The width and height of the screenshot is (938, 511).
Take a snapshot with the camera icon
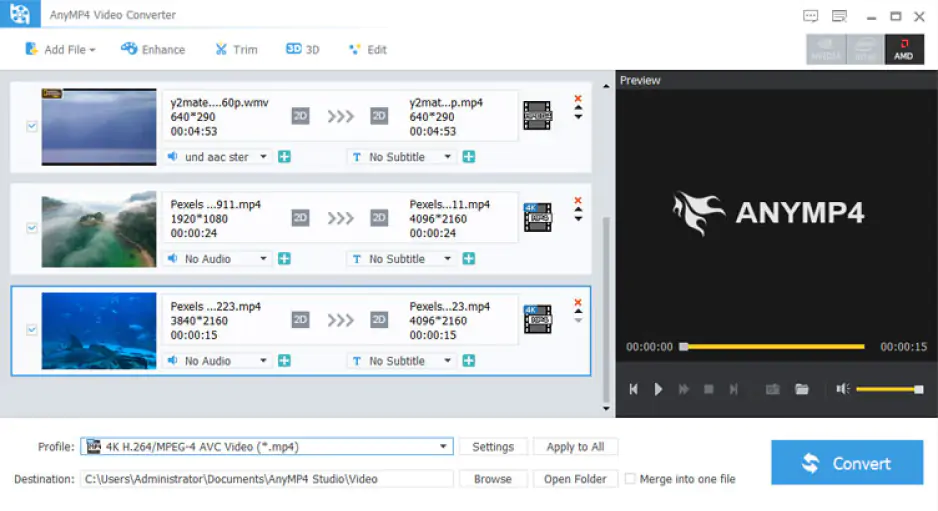pos(772,389)
